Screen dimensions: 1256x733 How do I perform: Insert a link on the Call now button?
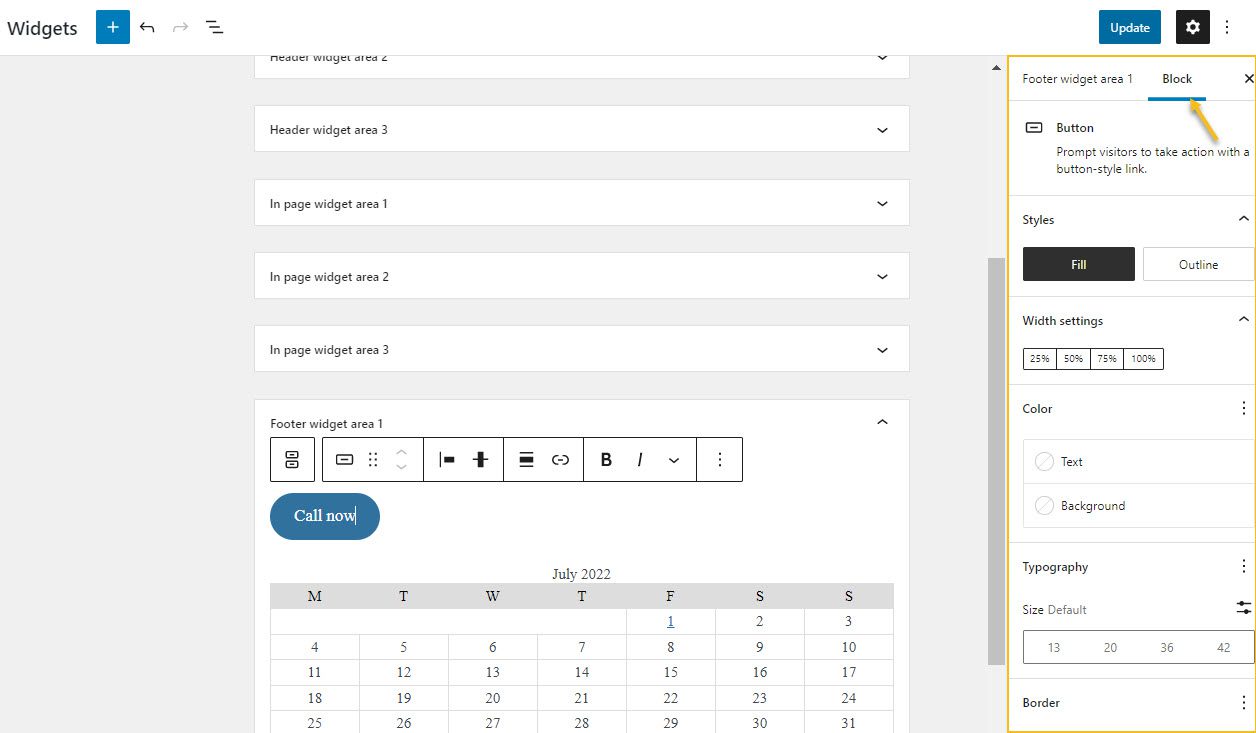tap(560, 459)
